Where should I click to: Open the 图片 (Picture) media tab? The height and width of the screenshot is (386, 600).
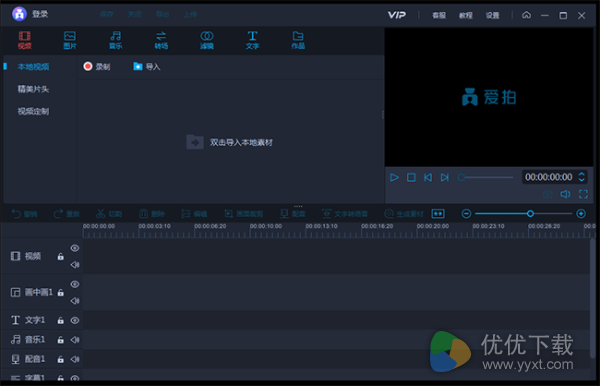click(x=70, y=40)
